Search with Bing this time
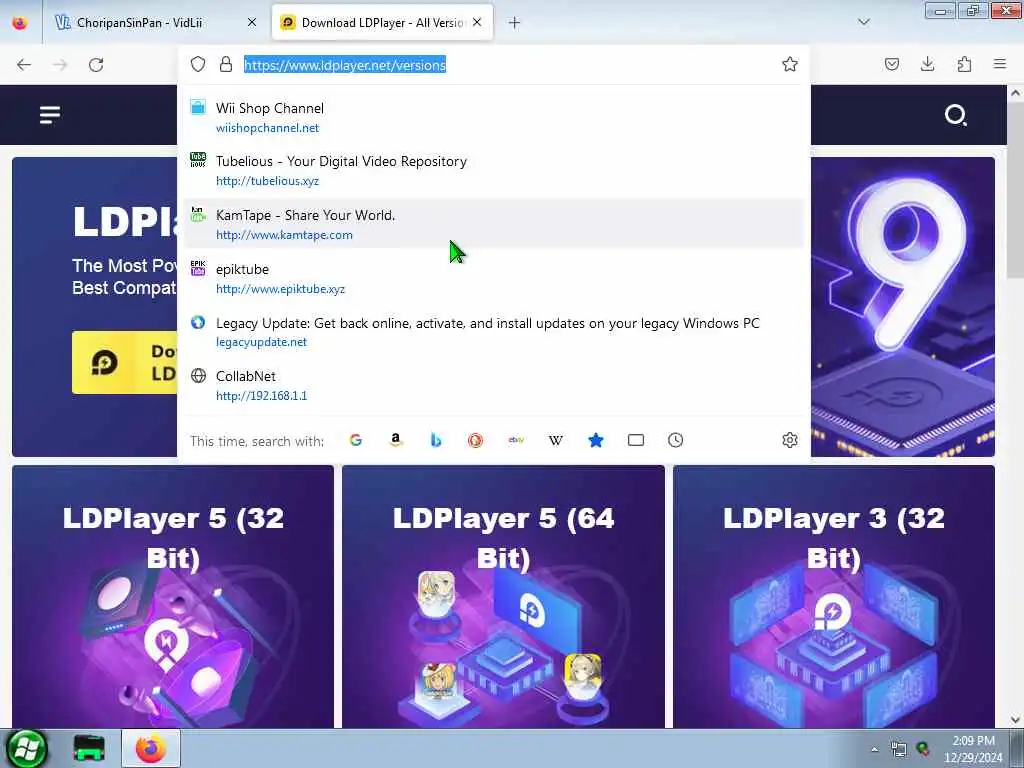Viewport: 1024px width, 768px height. tap(436, 440)
